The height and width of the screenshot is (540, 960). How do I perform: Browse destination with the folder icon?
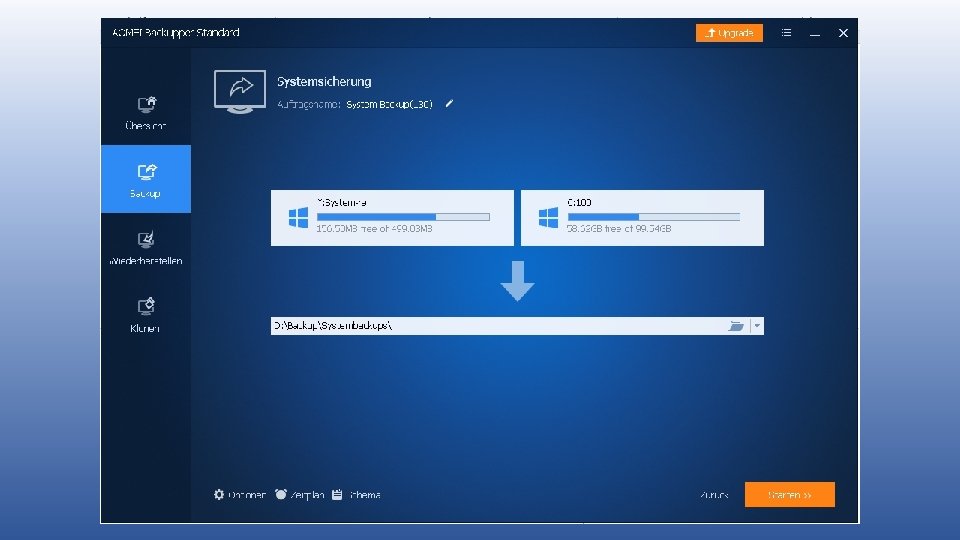coord(736,326)
